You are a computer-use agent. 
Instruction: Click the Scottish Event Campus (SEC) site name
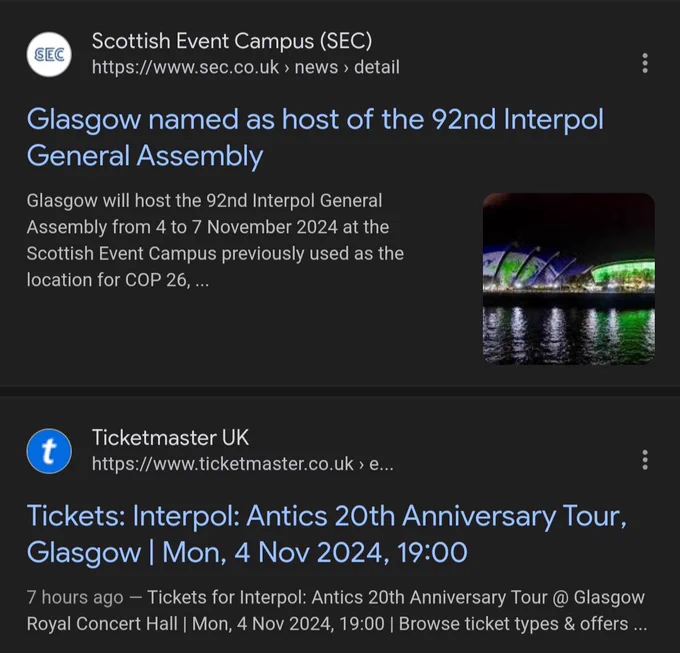point(232,41)
